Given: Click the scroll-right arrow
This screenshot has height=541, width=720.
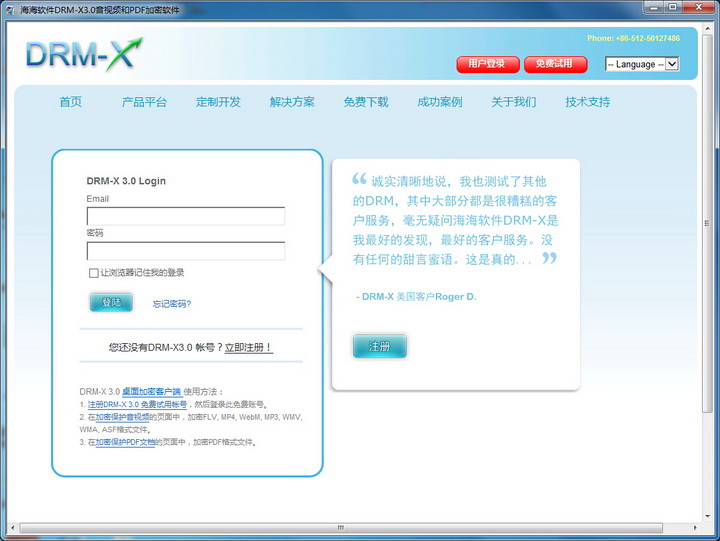Looking at the screenshot, I should tap(695, 528).
